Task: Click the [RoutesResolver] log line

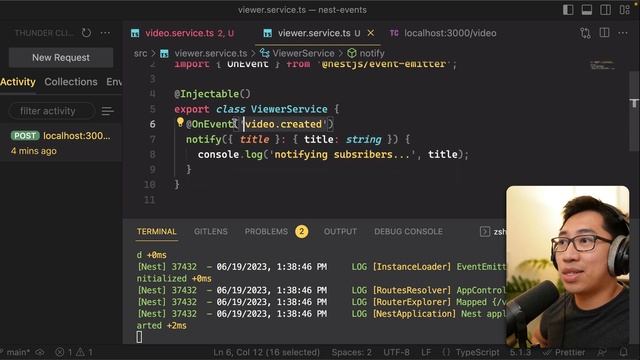Action: [x=321, y=290]
